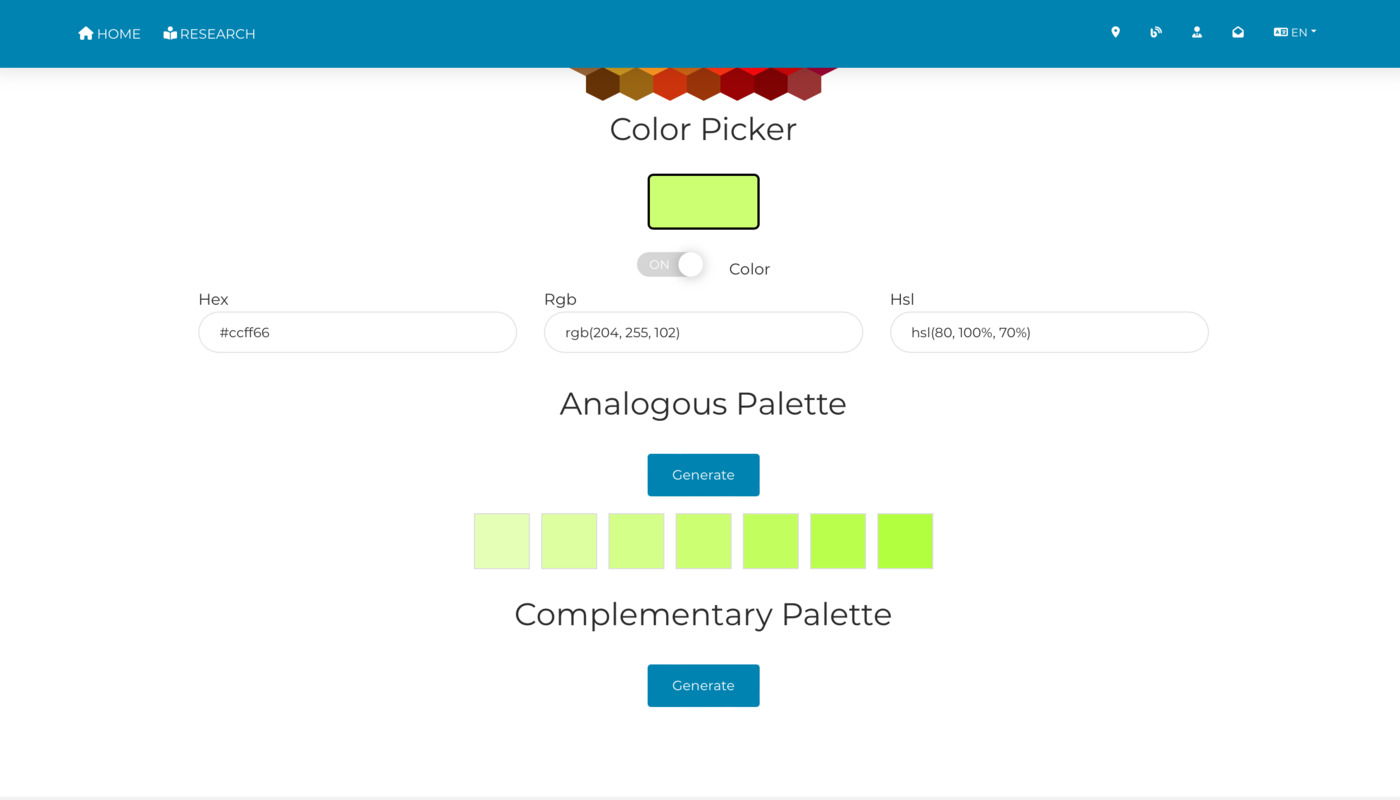Toggle the Color ON switch
The width and height of the screenshot is (1400, 800).
[x=670, y=265]
